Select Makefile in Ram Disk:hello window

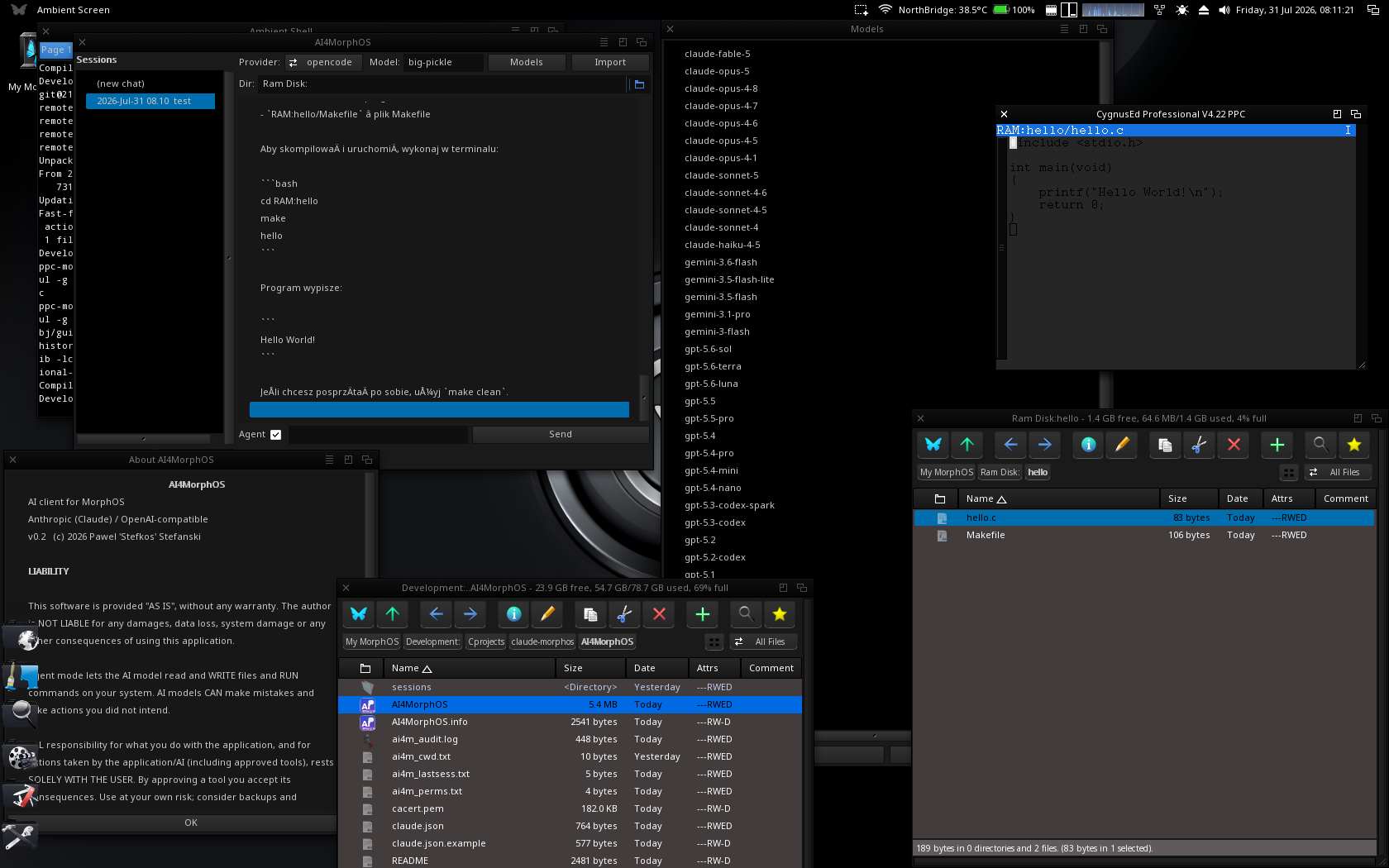[1143, 536]
